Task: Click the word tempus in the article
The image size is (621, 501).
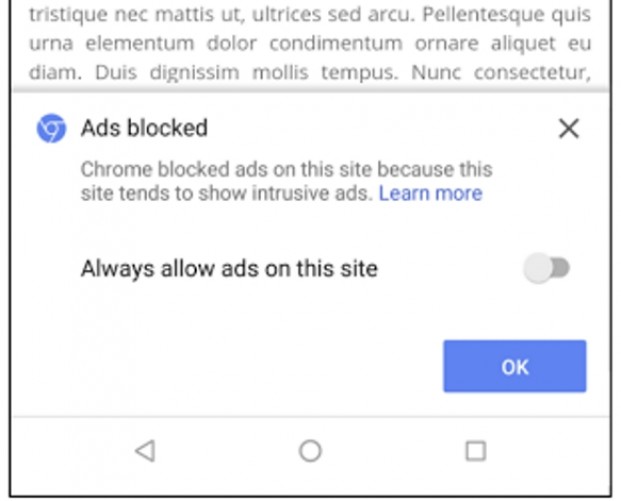Action: point(360,73)
